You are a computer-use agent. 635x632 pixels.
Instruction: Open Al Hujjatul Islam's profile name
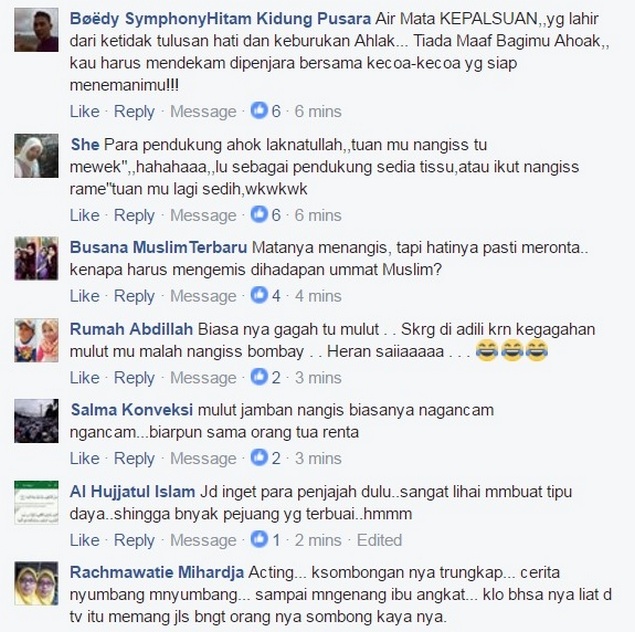point(132,492)
